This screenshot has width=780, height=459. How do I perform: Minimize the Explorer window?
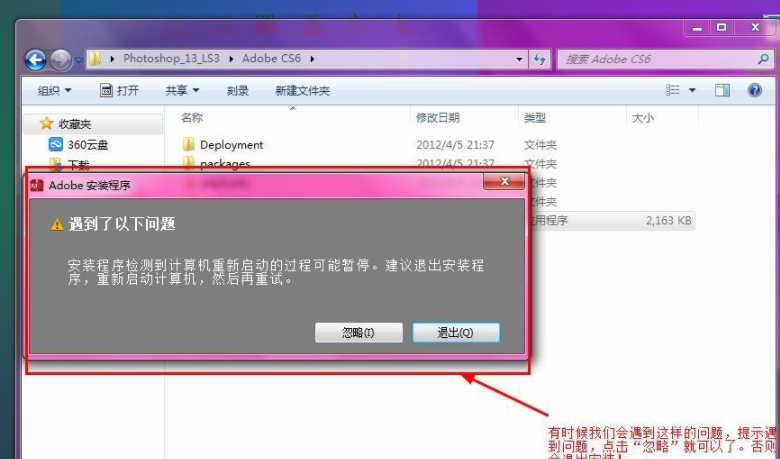click(697, 28)
